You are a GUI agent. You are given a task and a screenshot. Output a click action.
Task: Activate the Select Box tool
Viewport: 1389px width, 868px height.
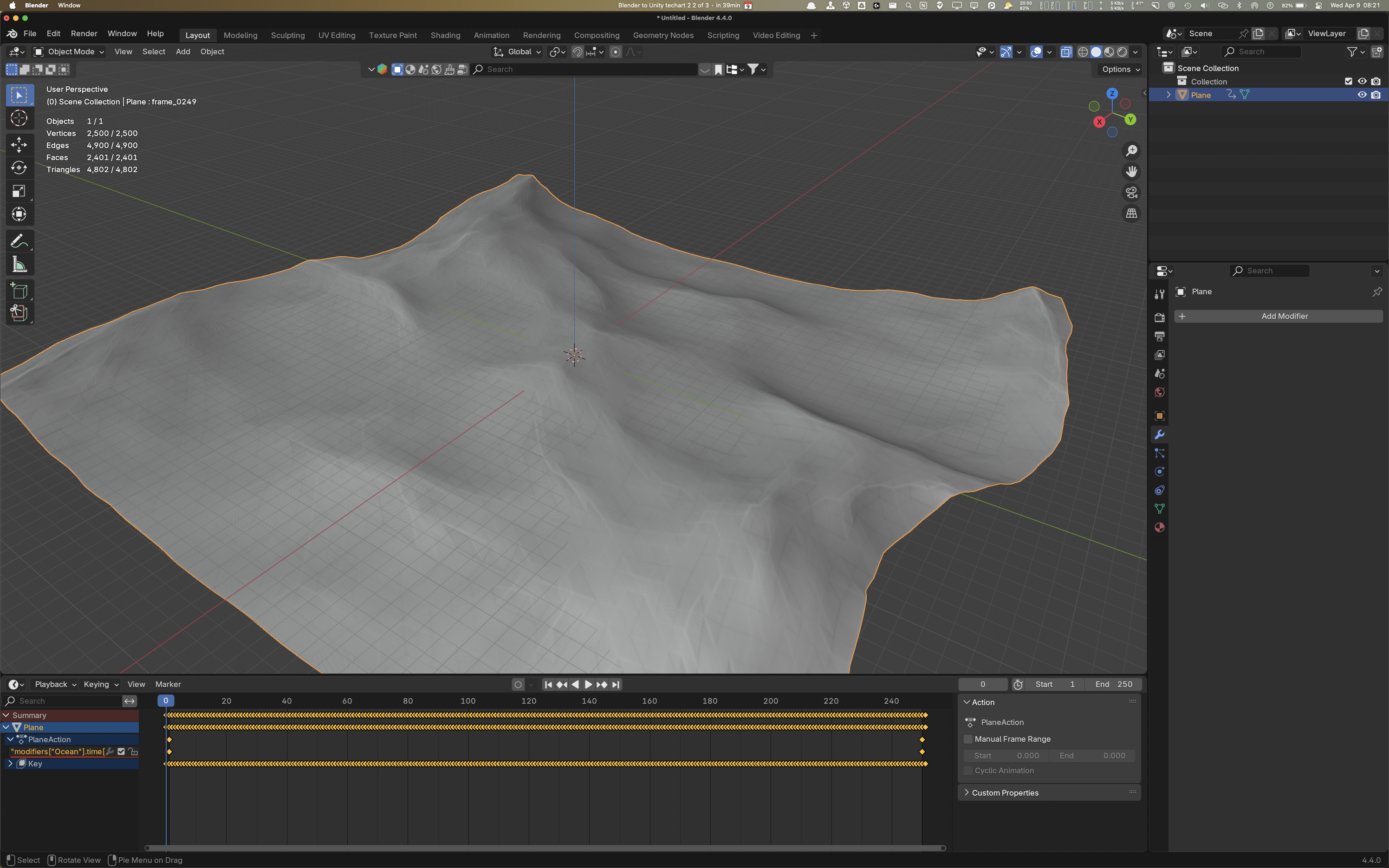point(19,95)
